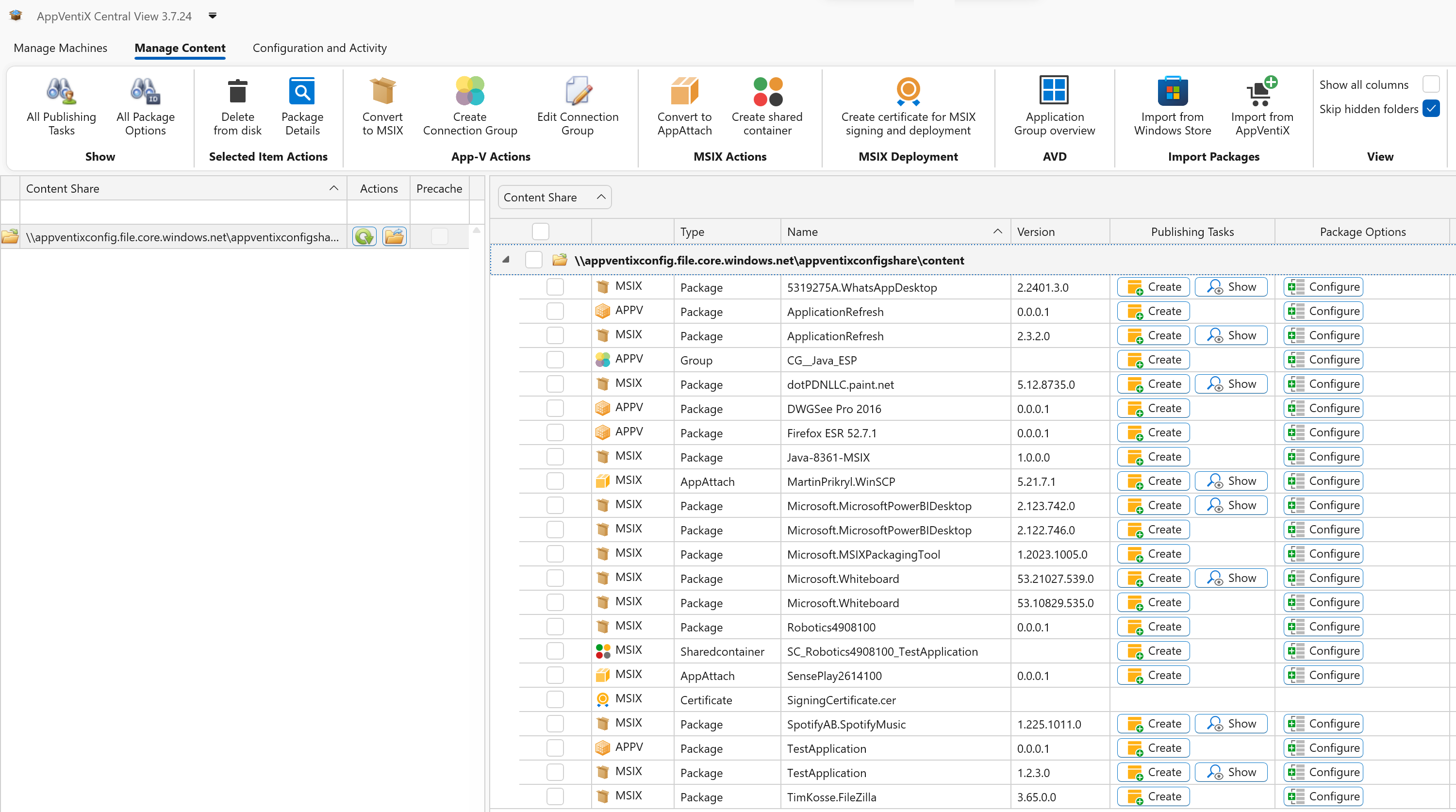The width and height of the screenshot is (1456, 812).
Task: Click left pane scrollbar up arrow
Action: point(477,231)
